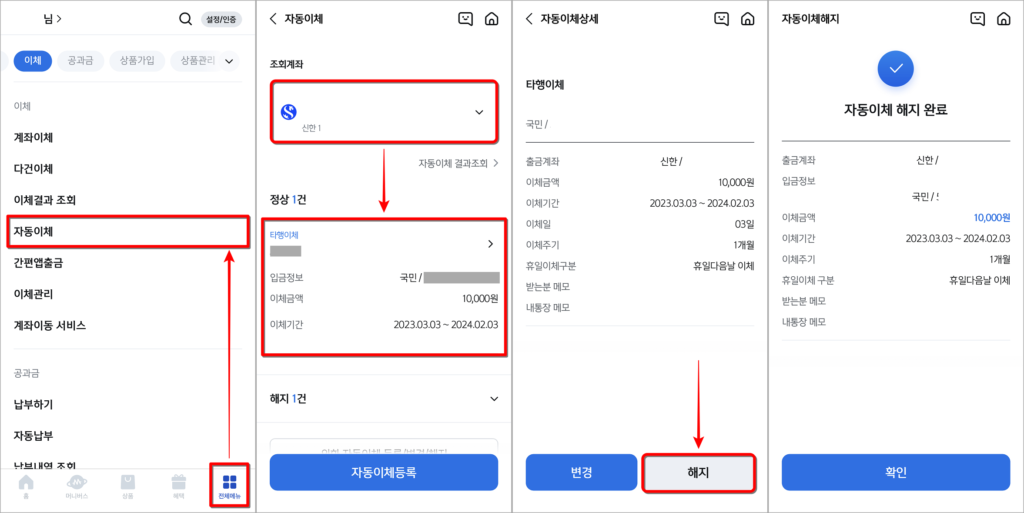Open chatbot icon on the 자동이체상세 screen

pos(722,19)
